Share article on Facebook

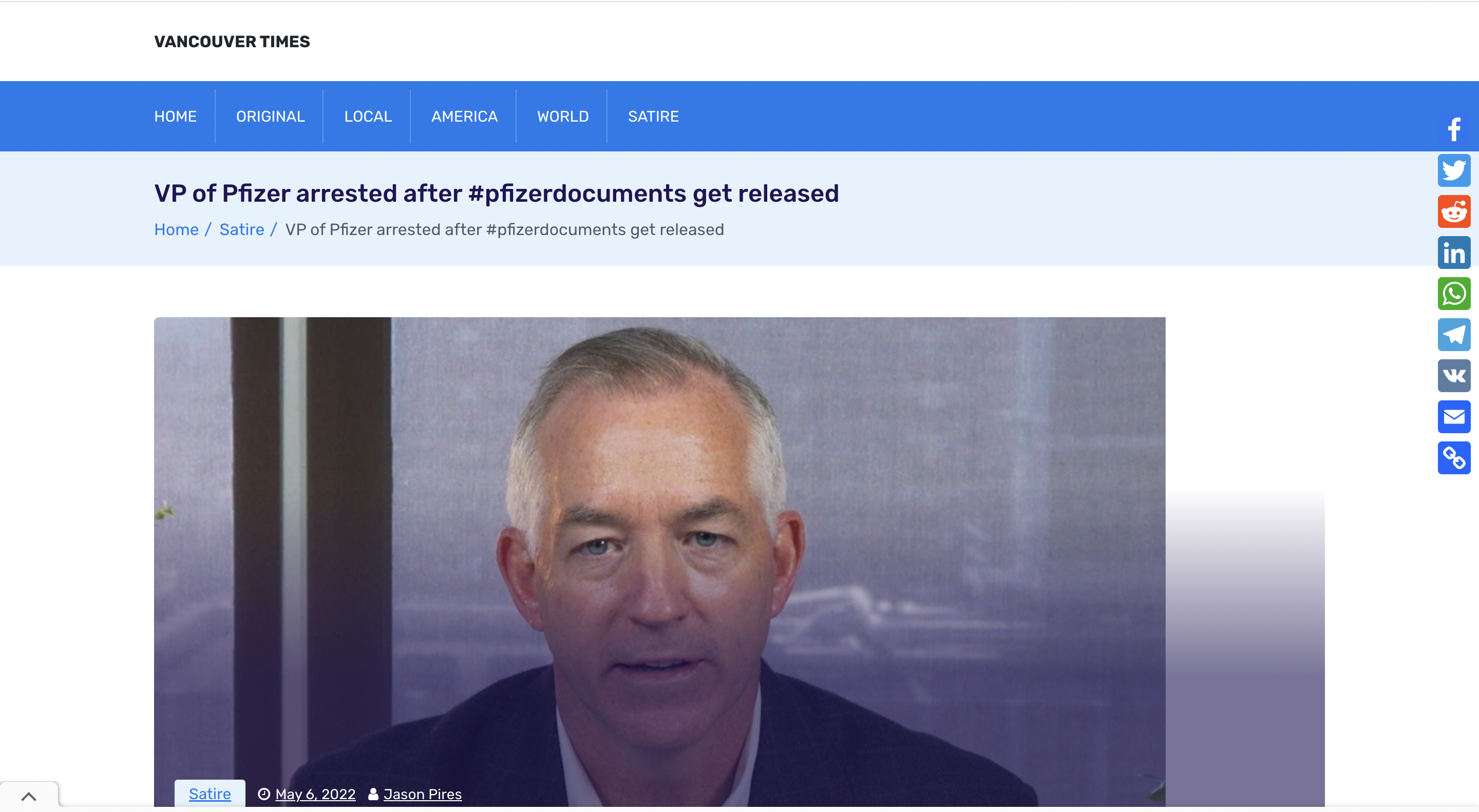tap(1454, 129)
